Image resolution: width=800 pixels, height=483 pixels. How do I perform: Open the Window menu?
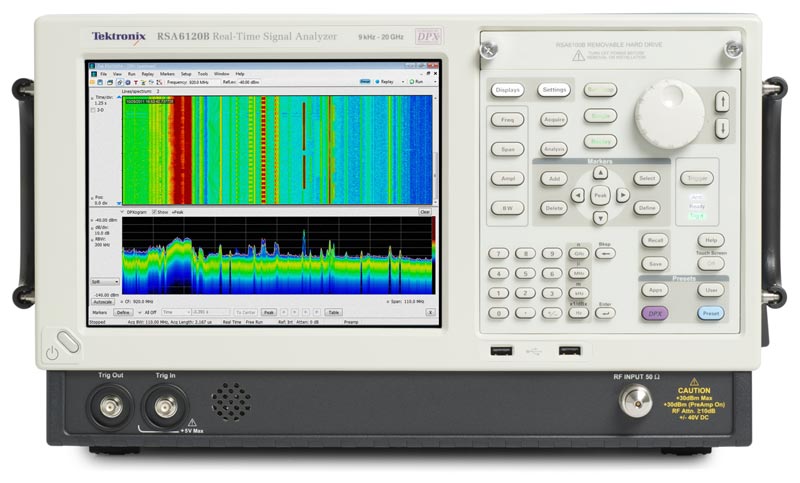(x=221, y=74)
